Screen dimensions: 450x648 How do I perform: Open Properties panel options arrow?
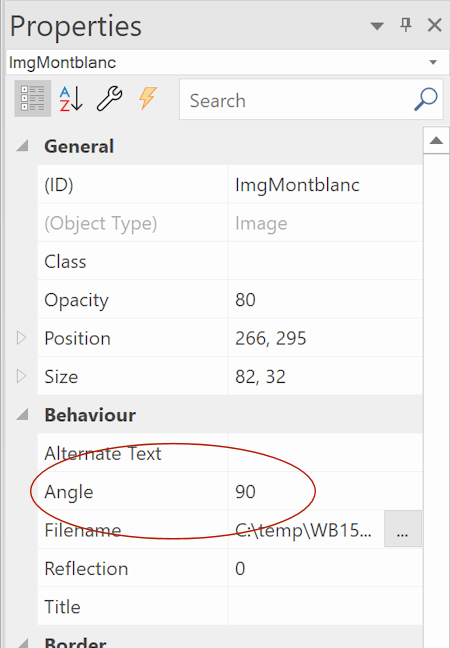pos(377,26)
